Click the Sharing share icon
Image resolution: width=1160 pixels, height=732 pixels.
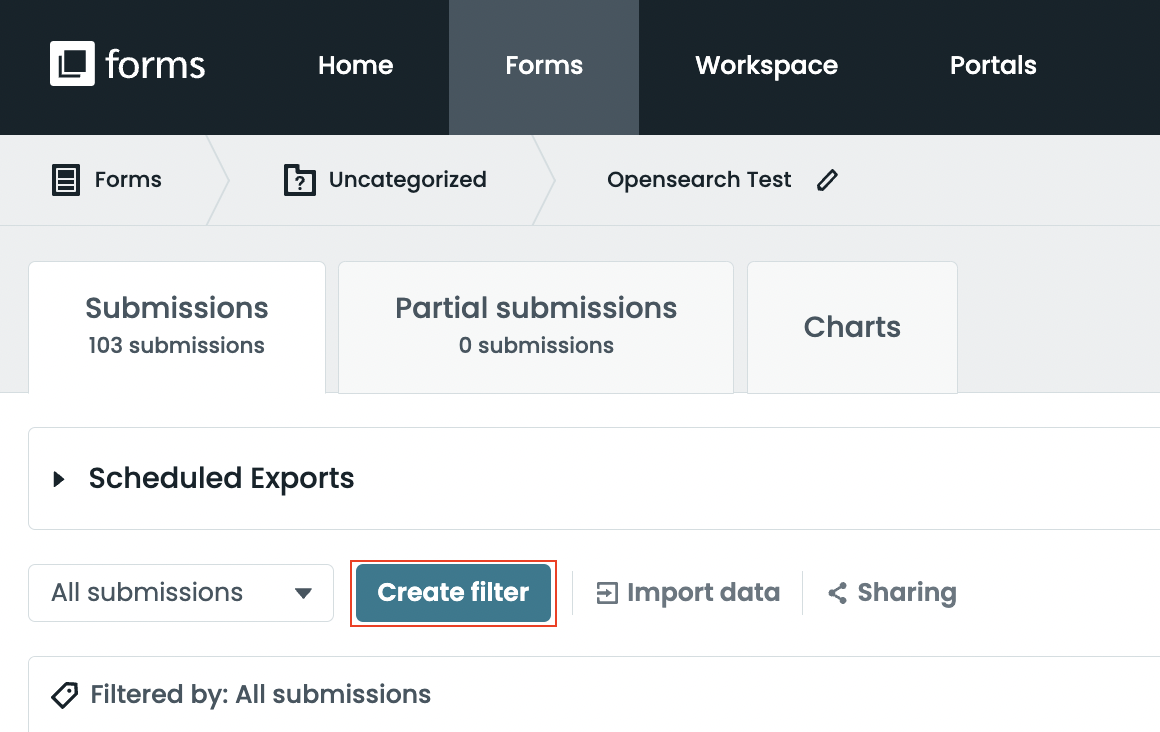[x=838, y=592]
